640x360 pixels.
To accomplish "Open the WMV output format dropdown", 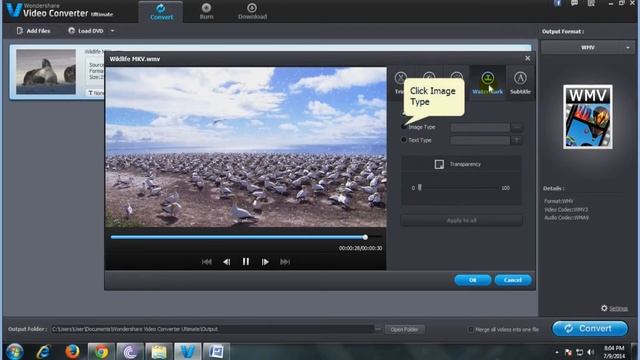I will [x=588, y=48].
